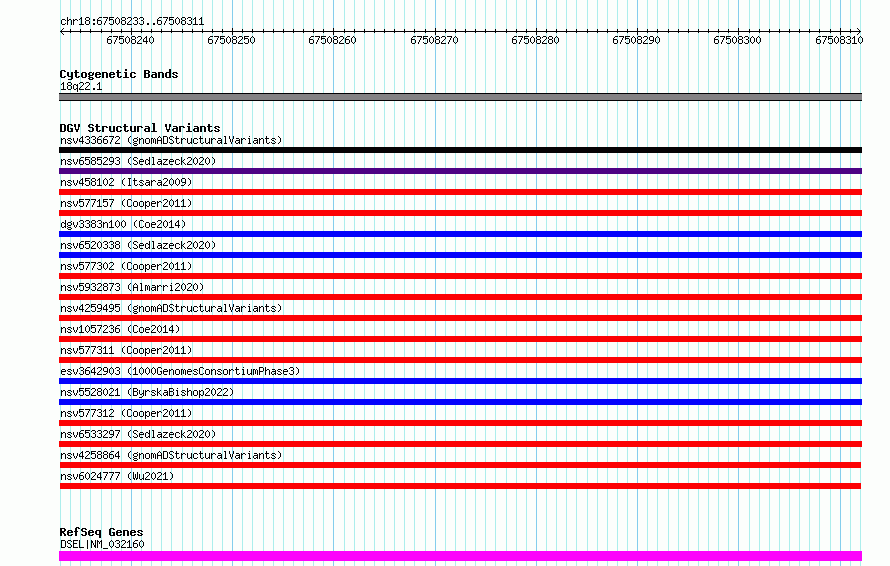Click the nsv5932873 (Almarri2020) label
This screenshot has height=566, width=890.
point(132,287)
